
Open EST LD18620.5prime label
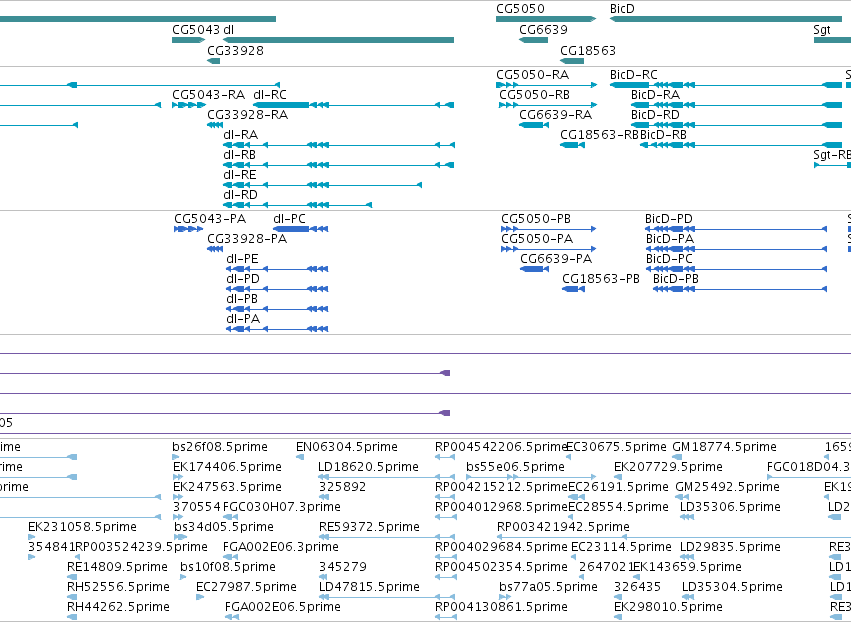(369, 467)
